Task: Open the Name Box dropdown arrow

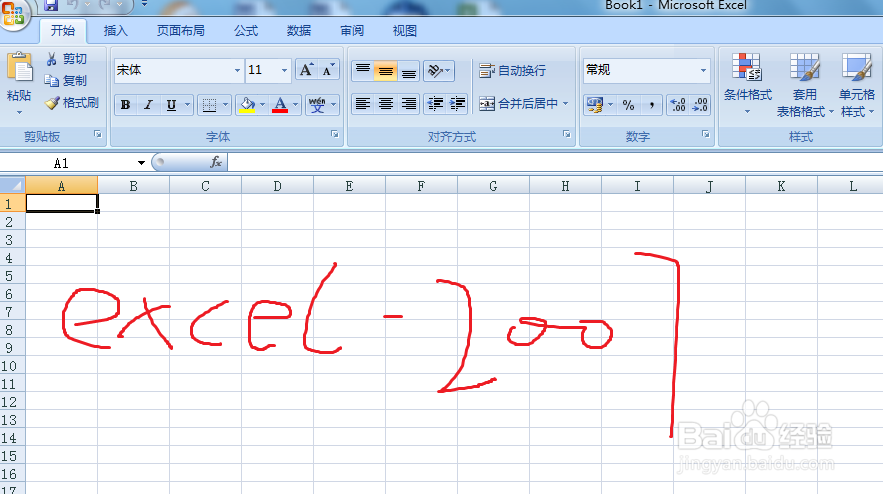Action: [141, 163]
